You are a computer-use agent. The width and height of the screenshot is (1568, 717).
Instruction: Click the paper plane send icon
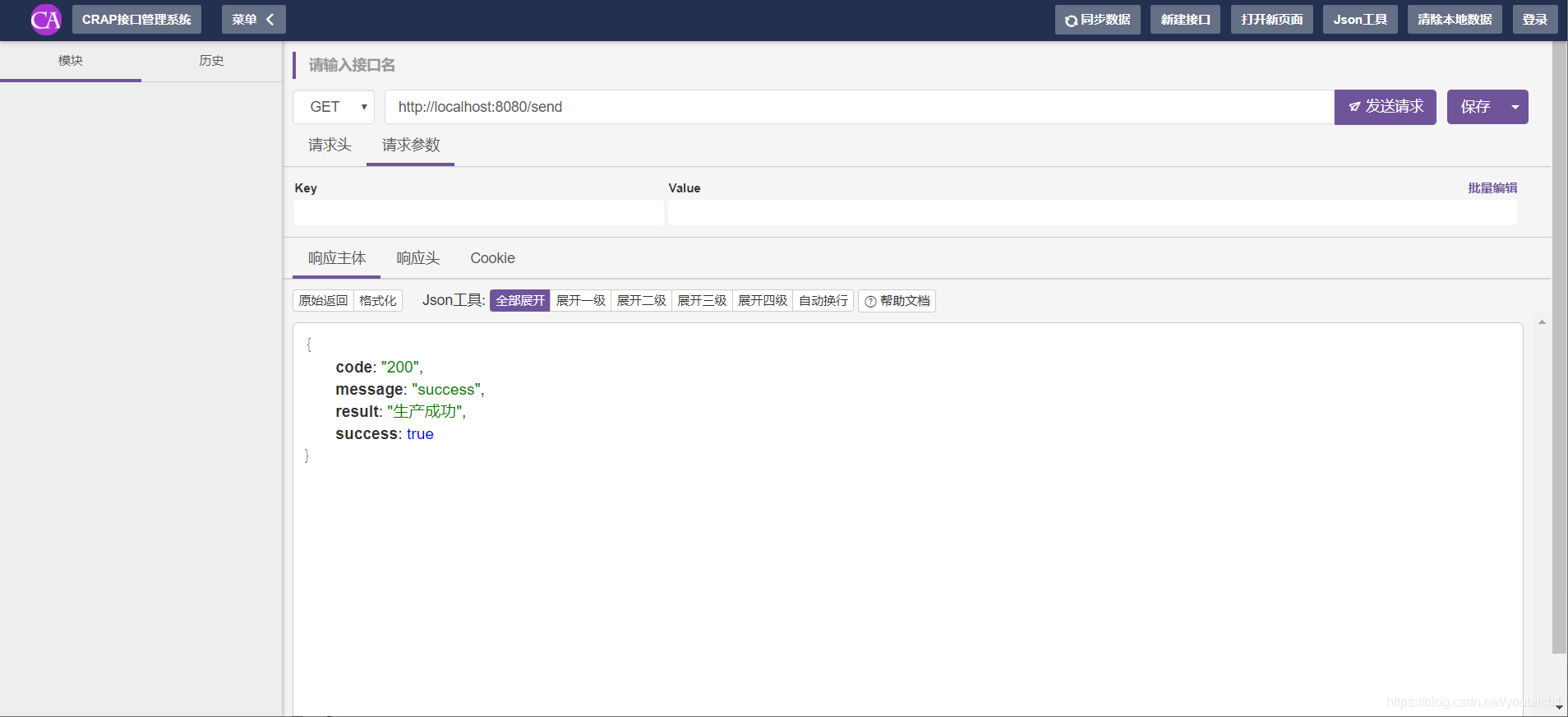pos(1354,107)
